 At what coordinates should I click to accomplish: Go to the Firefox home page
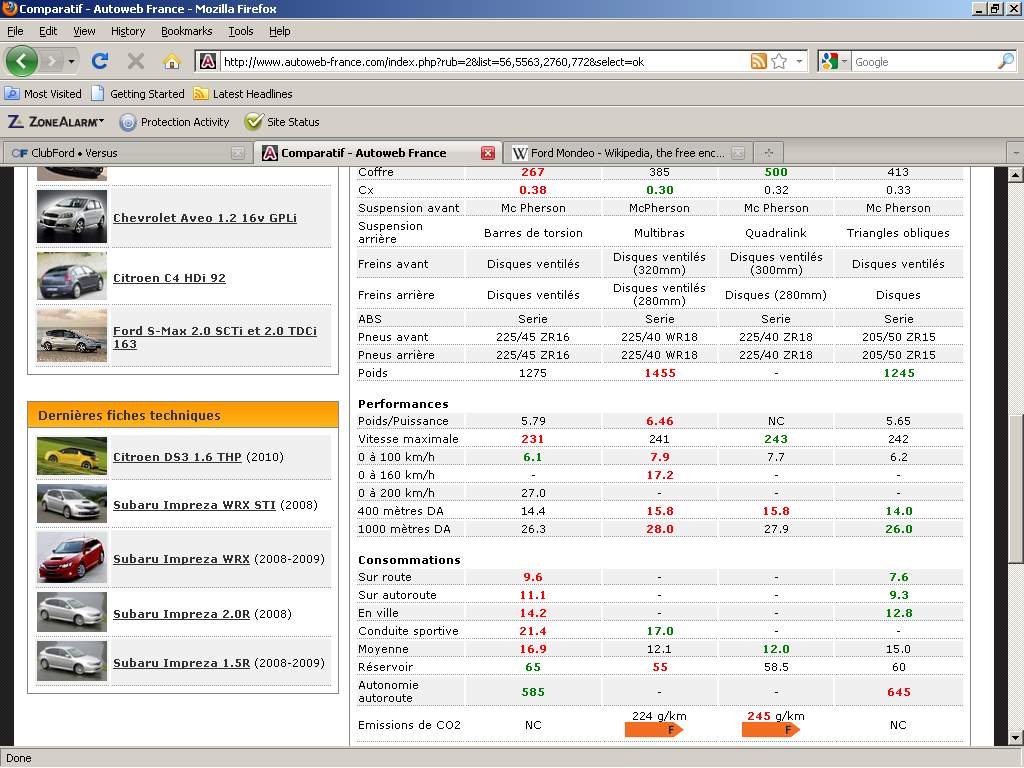171,61
